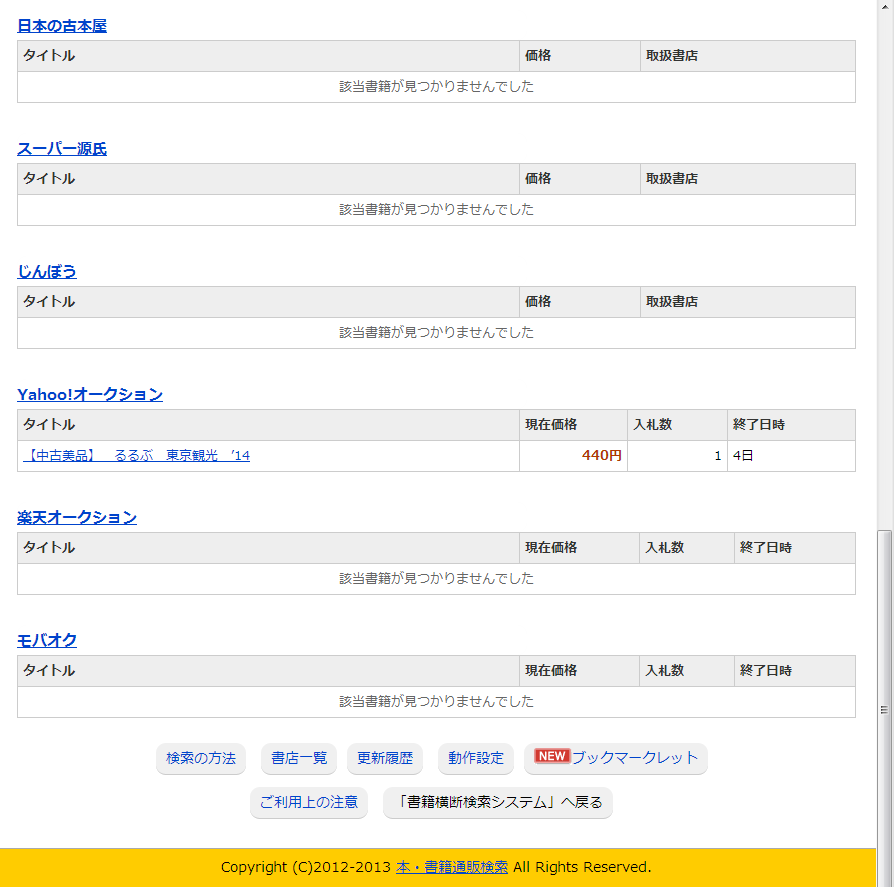Click the Yahoo!オークション 入札数 column header
The height and width of the screenshot is (887, 894).
coord(677,425)
